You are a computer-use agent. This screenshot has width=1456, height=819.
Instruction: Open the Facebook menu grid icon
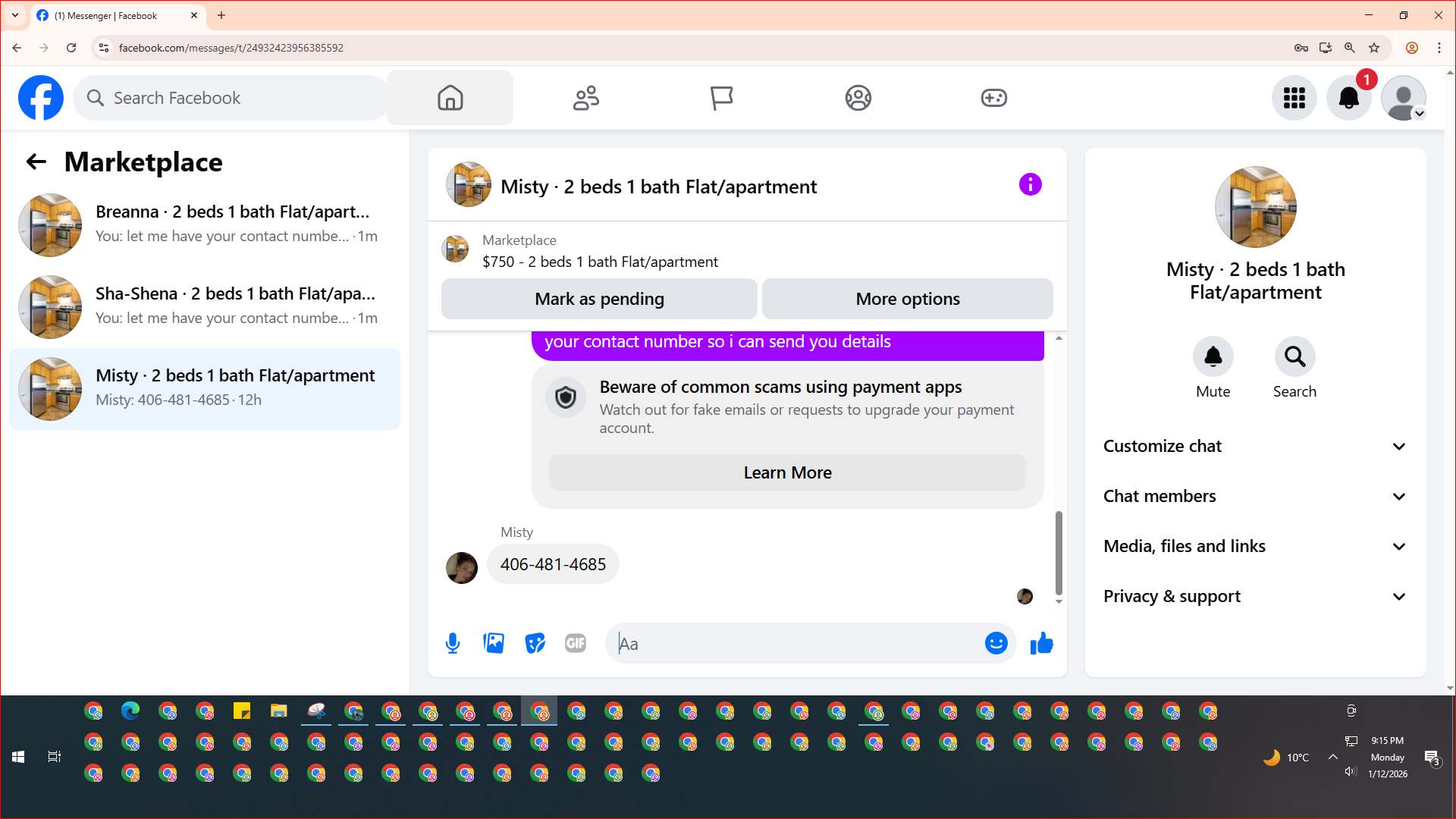(x=1294, y=98)
